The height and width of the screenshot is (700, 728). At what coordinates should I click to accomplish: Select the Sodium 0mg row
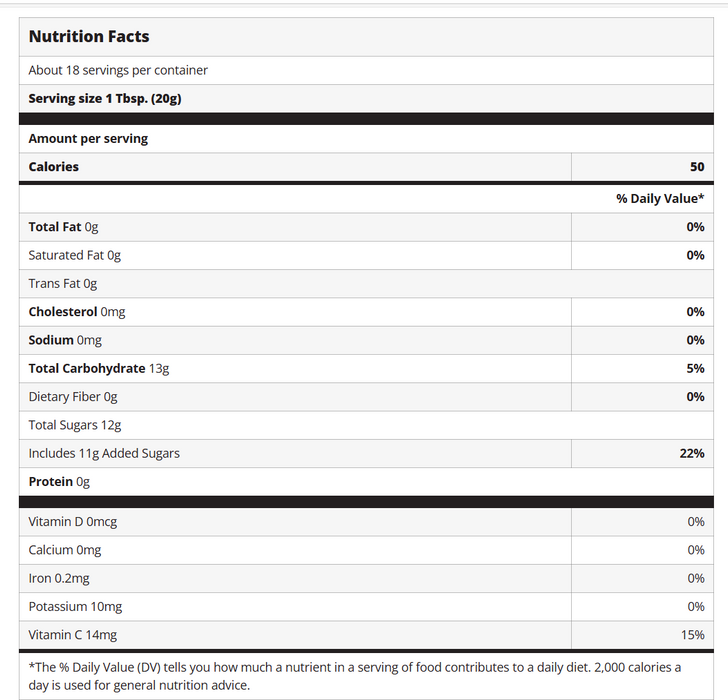click(x=65, y=340)
